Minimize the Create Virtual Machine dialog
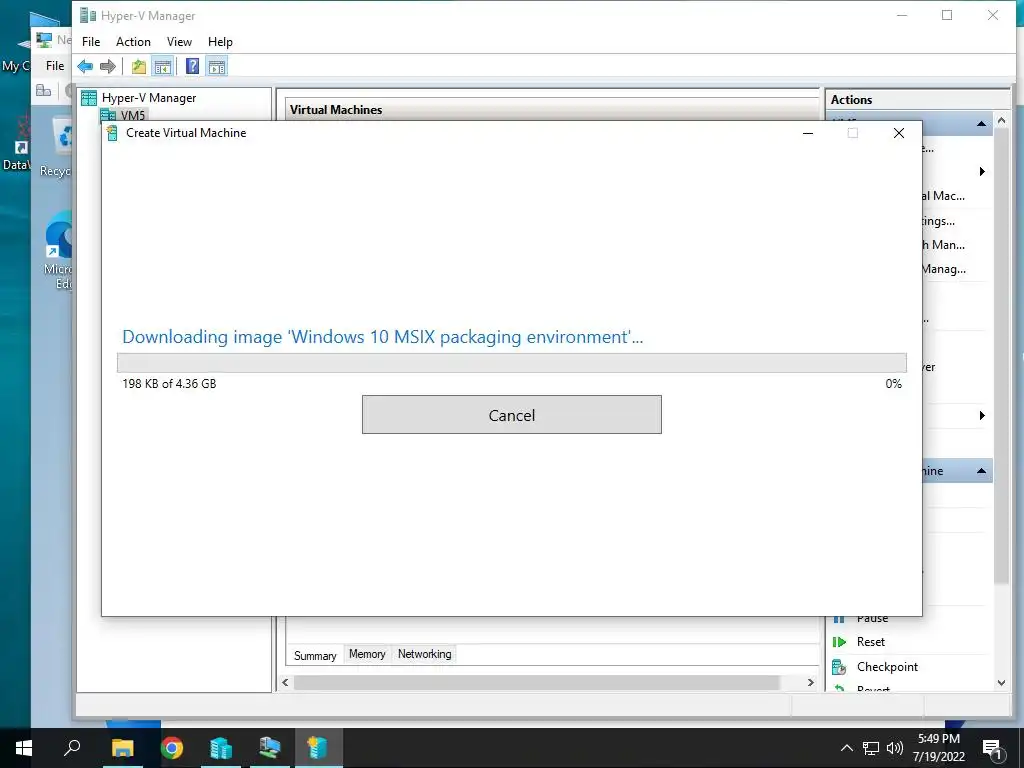The height and width of the screenshot is (768, 1024). pos(808,133)
